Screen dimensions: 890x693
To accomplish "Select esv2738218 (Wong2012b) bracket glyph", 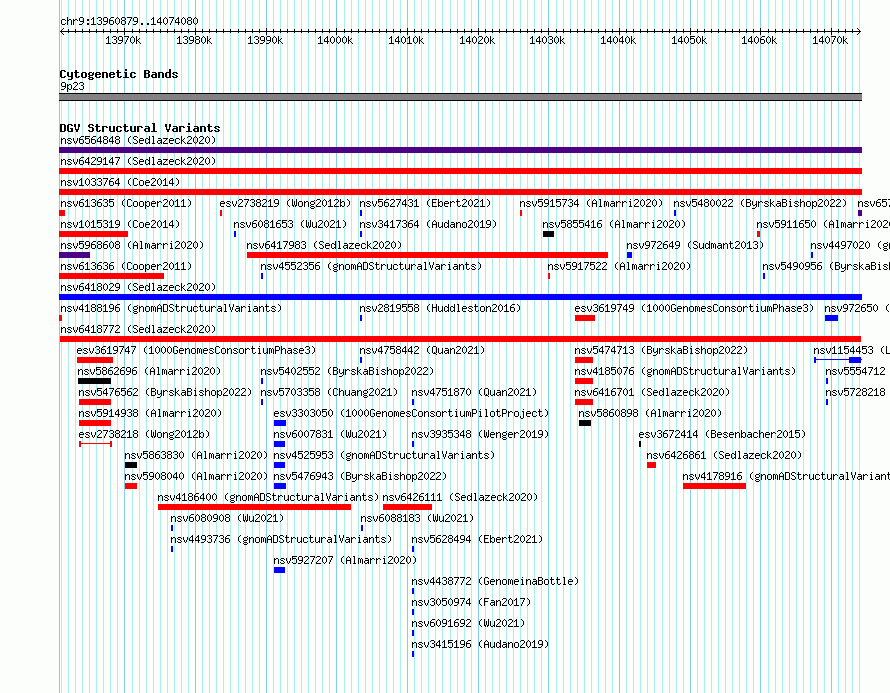I will [95, 444].
